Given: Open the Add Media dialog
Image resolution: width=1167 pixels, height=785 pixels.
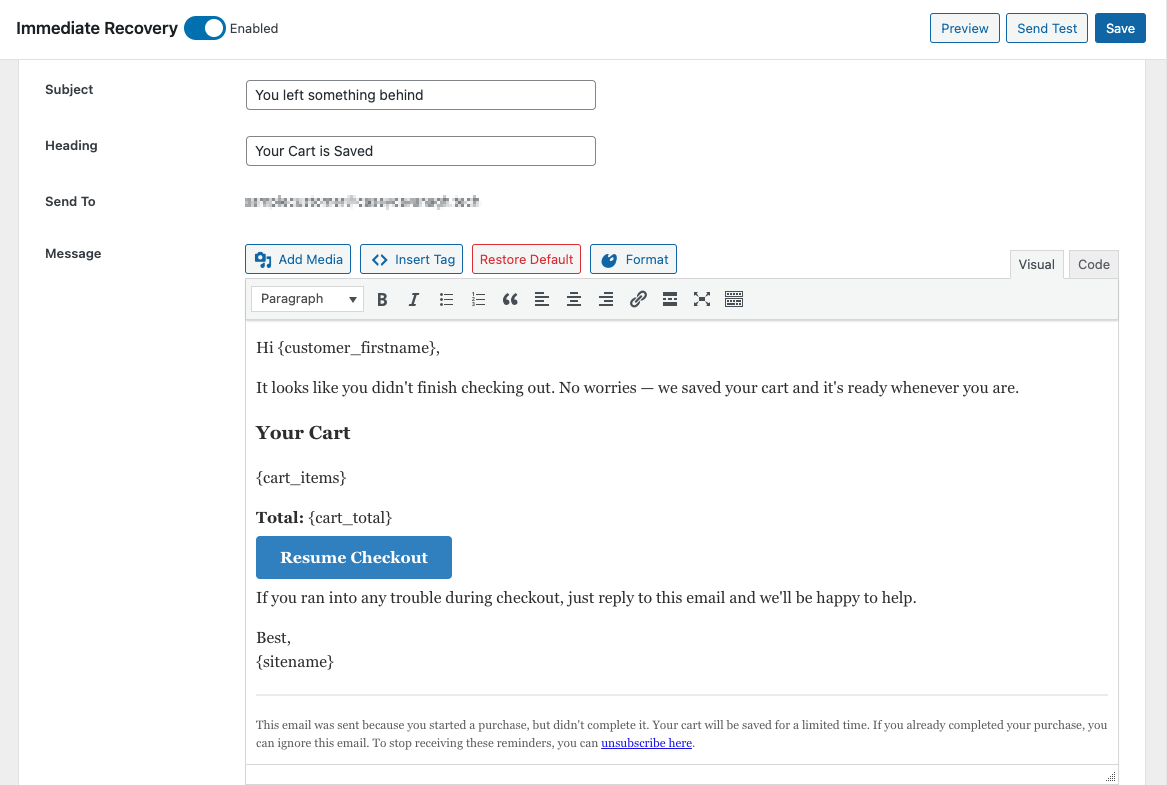Looking at the screenshot, I should [x=297, y=259].
